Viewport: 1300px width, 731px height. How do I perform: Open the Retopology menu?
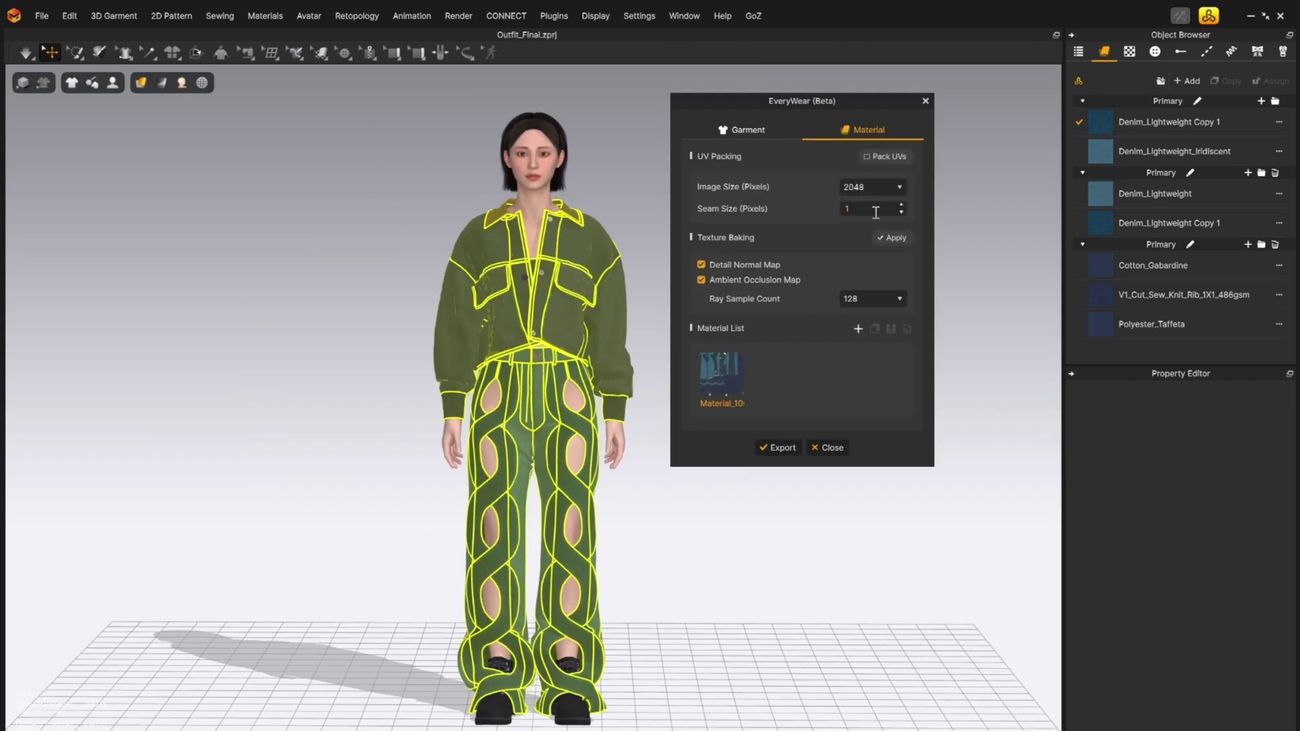356,16
